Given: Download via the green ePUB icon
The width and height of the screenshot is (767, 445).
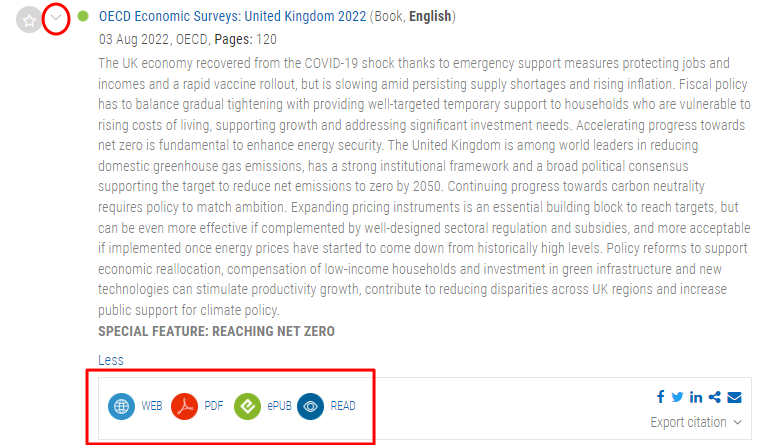Looking at the screenshot, I should tap(248, 406).
